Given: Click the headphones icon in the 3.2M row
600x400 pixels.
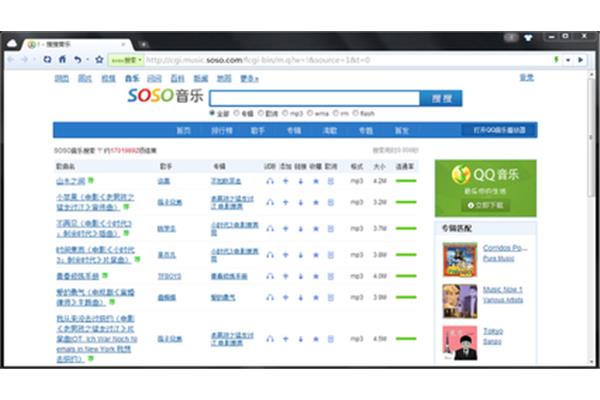Looking at the screenshot, I should (x=270, y=202).
